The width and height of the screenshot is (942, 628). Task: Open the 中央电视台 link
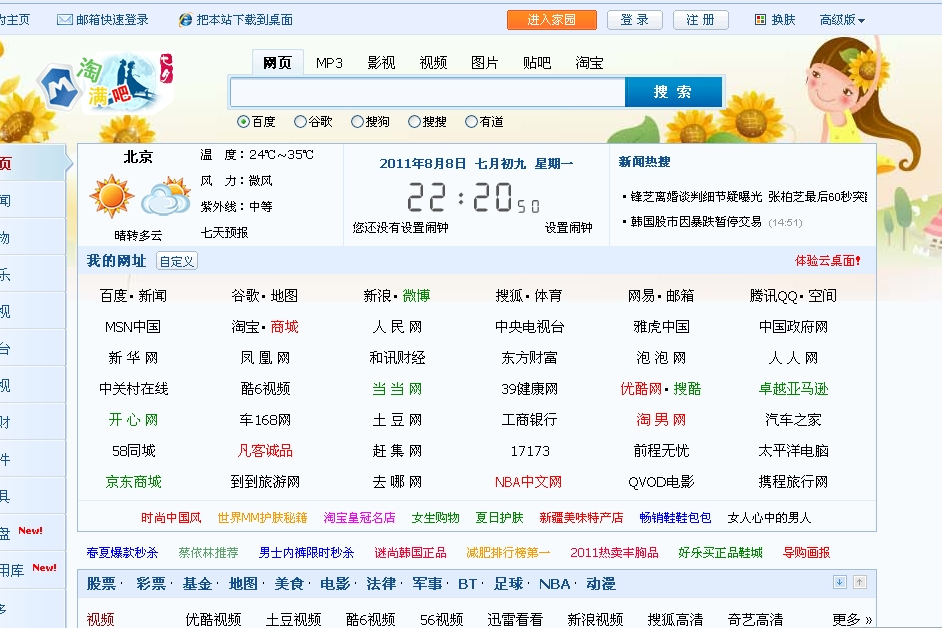pos(529,327)
